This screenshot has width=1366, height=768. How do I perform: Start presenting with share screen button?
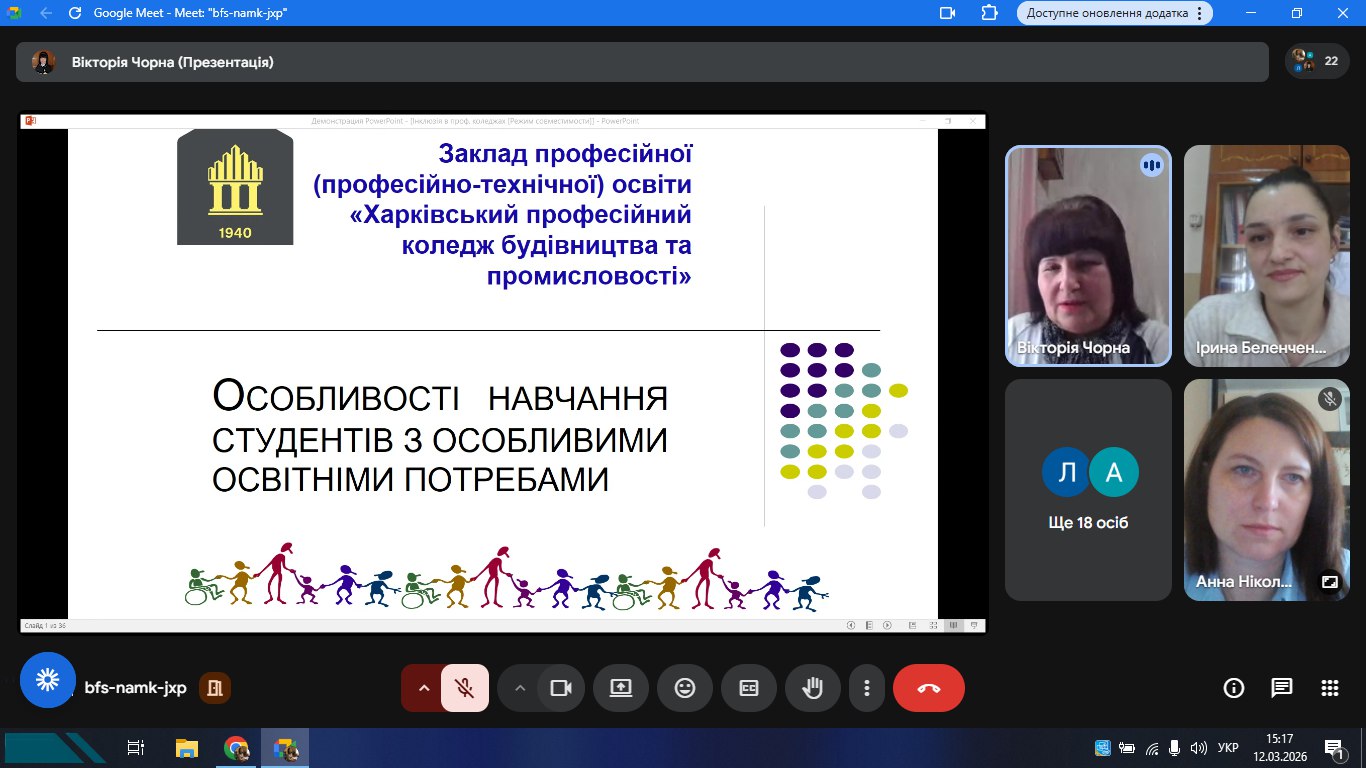(621, 688)
